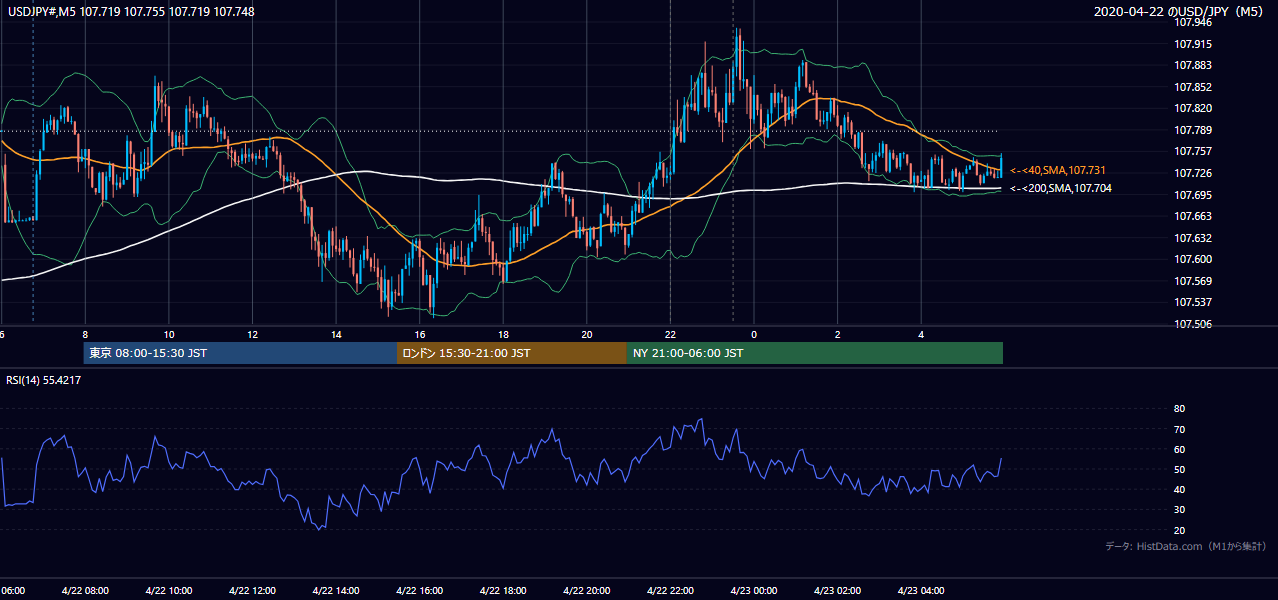Select the ロンドン 15:30-21:00 JST session bar

point(512,353)
